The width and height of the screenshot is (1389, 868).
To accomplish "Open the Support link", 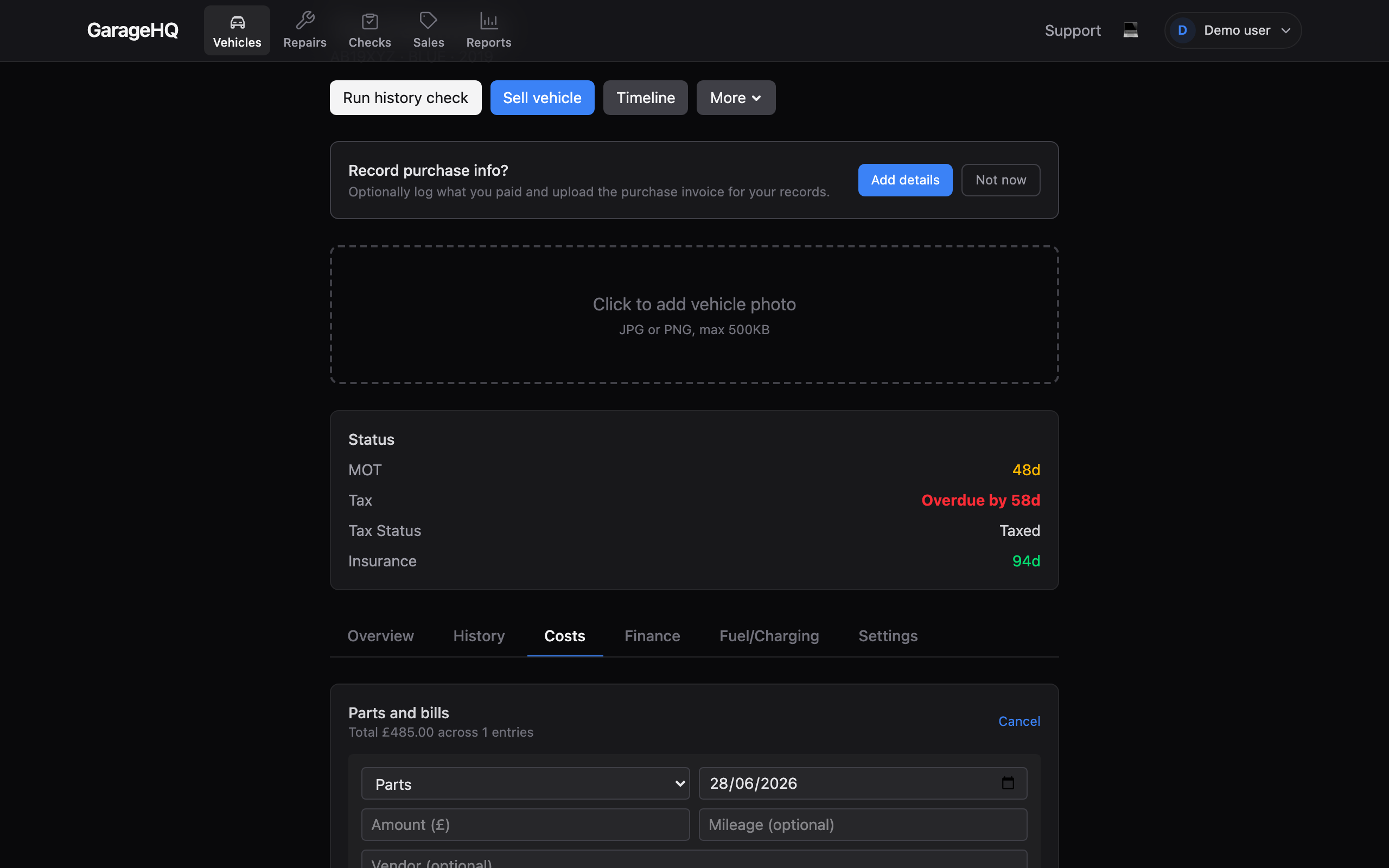I will [1072, 30].
